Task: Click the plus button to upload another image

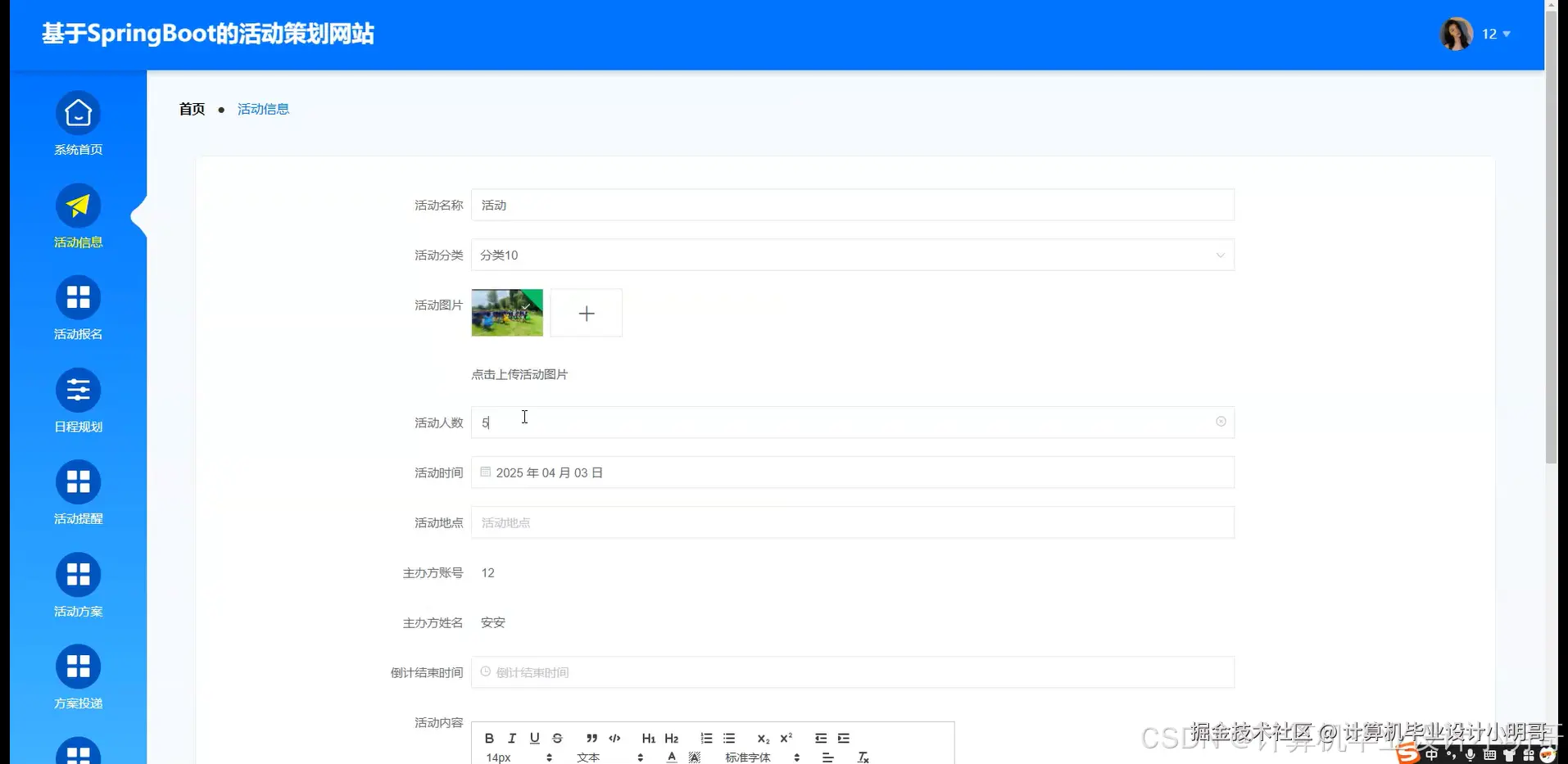Action: (x=586, y=313)
